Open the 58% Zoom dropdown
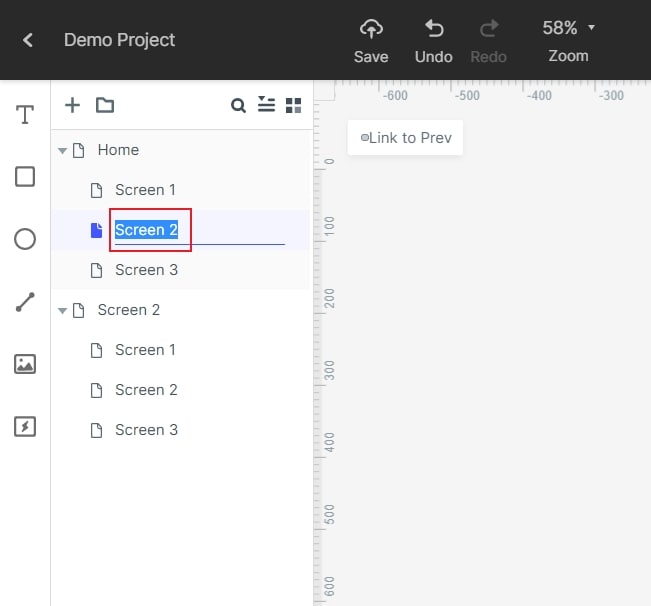Viewport: 651px width, 606px height. [x=568, y=41]
